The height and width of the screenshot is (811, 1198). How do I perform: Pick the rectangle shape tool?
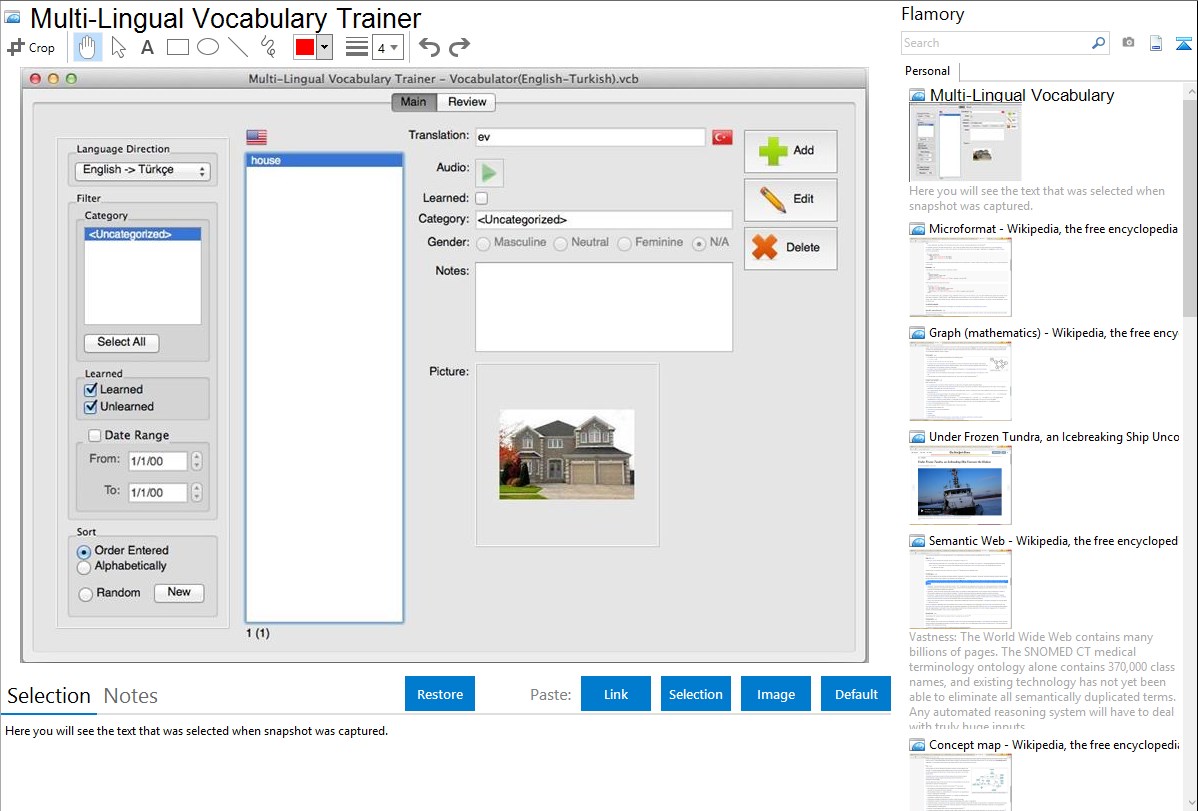tap(177, 47)
